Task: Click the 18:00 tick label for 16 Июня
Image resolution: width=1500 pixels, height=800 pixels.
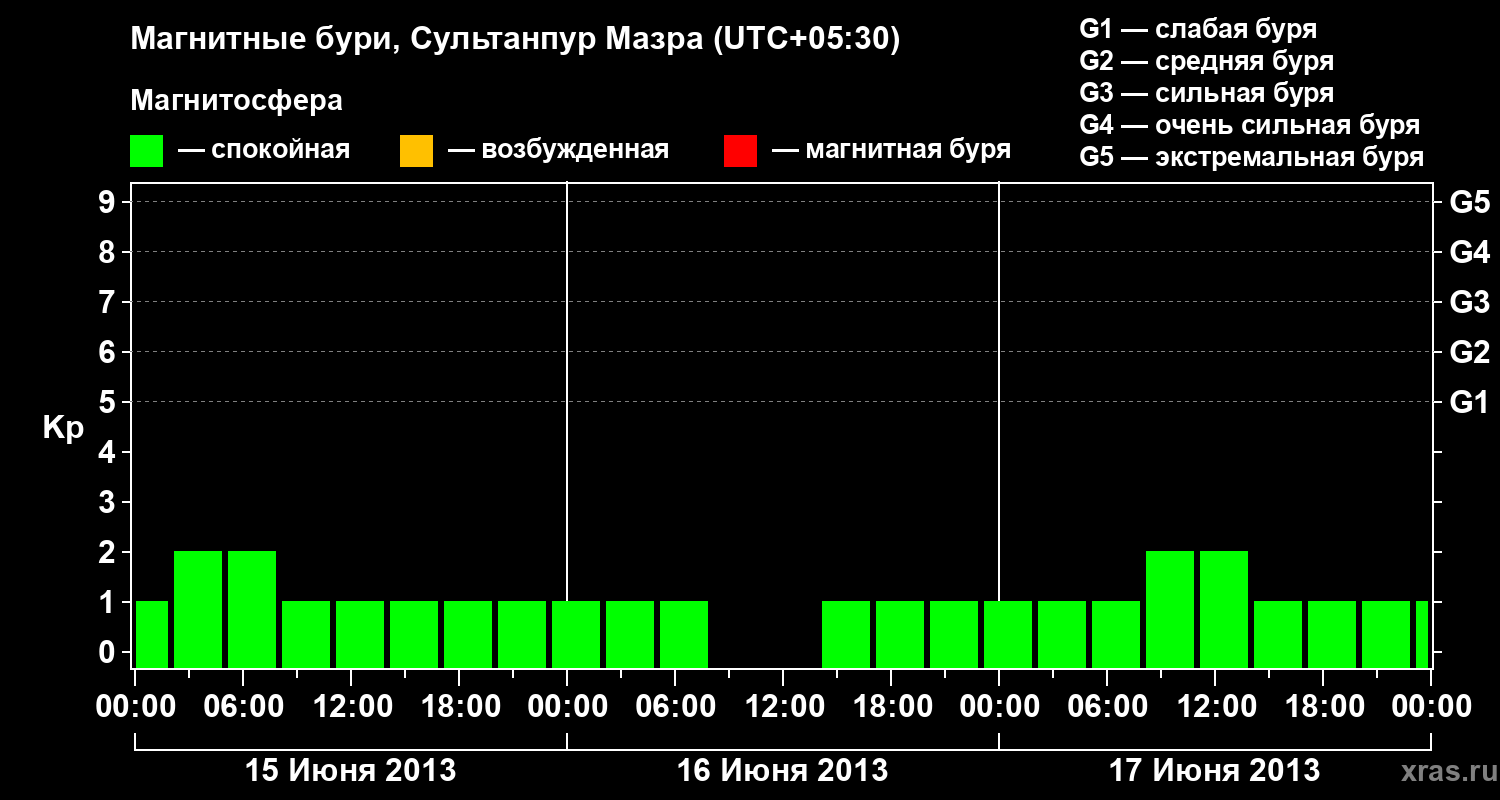Action: pos(892,706)
